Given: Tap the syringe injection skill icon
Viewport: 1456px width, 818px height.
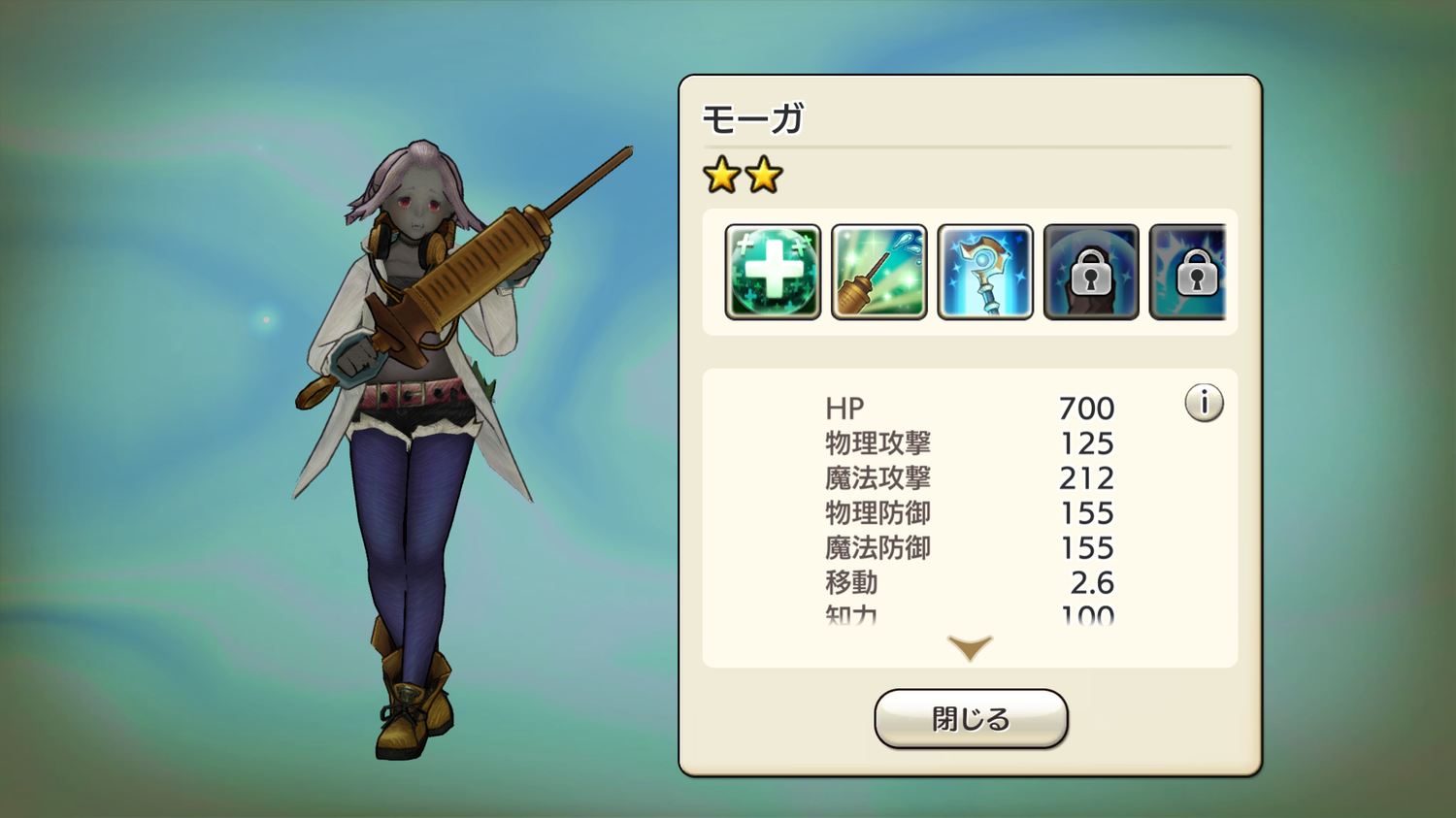Looking at the screenshot, I should pos(879,272).
